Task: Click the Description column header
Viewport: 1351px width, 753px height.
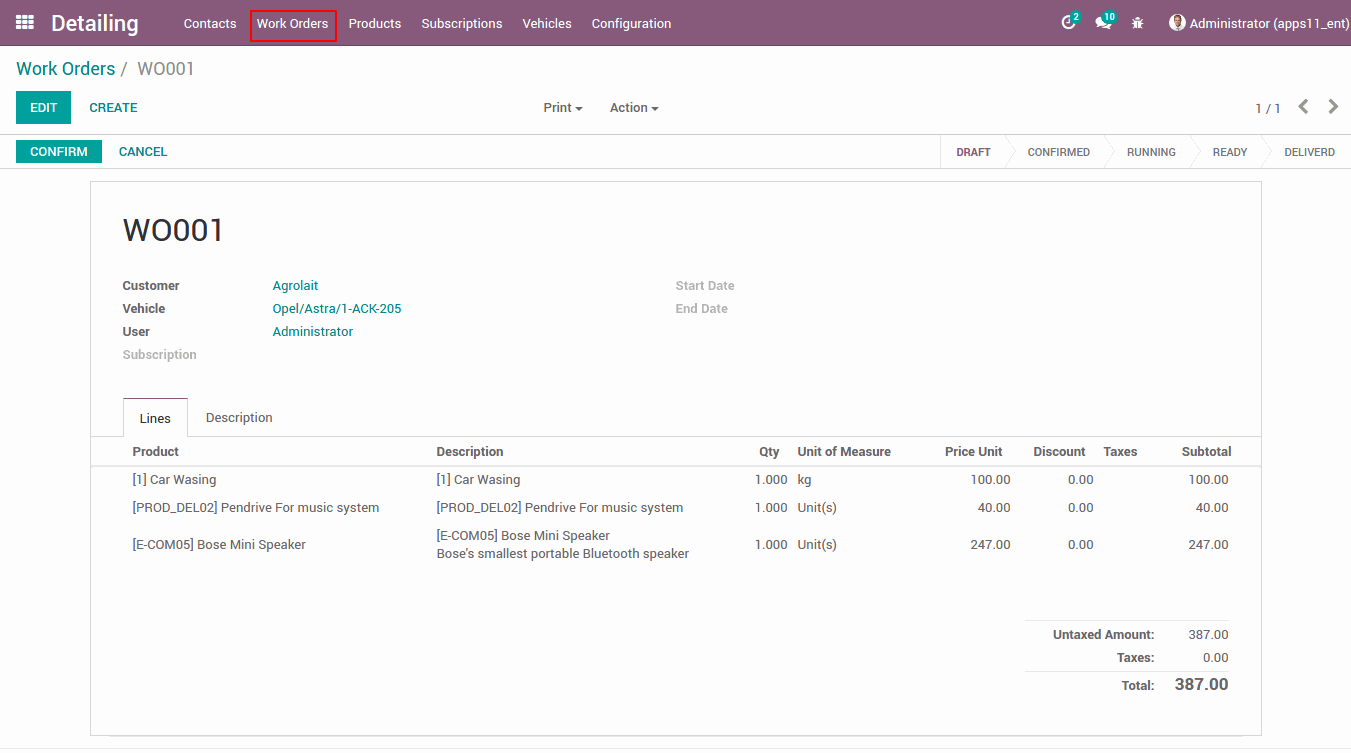Action: coord(470,452)
